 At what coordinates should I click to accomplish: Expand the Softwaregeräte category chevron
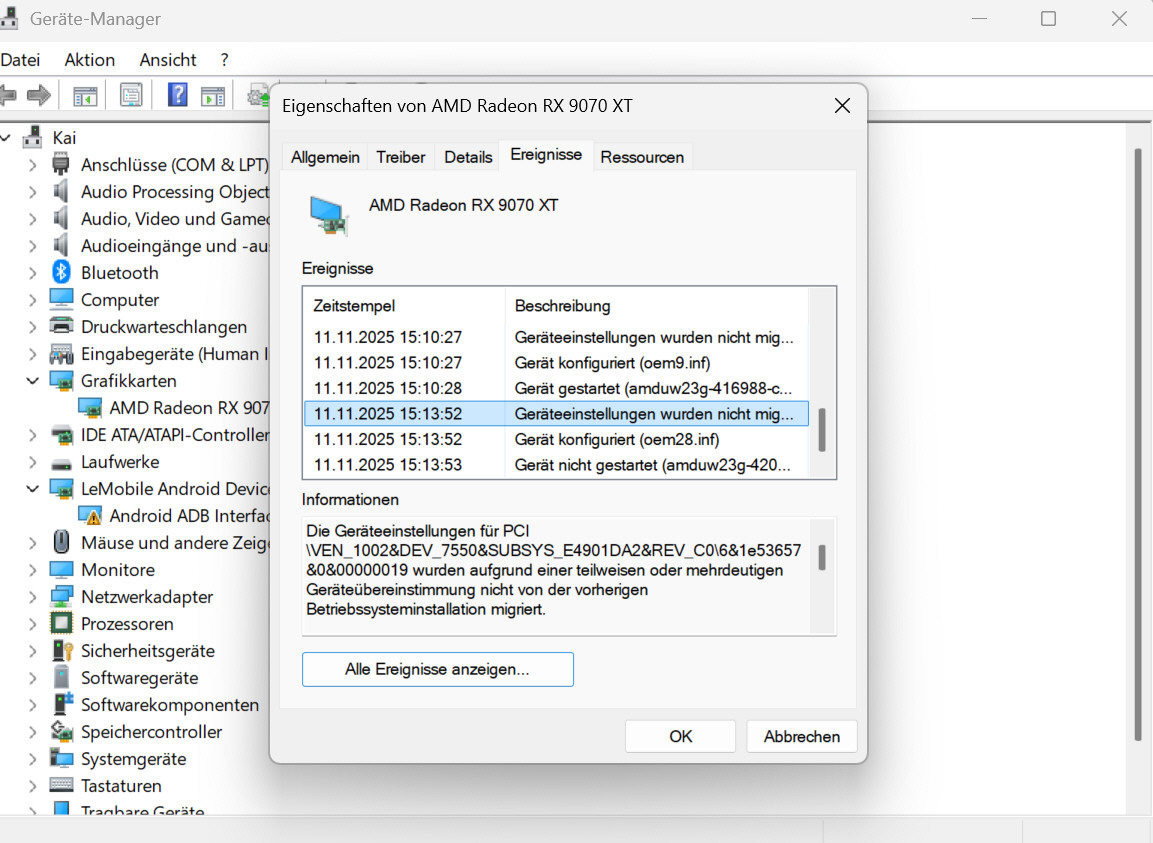pyautogui.click(x=32, y=678)
